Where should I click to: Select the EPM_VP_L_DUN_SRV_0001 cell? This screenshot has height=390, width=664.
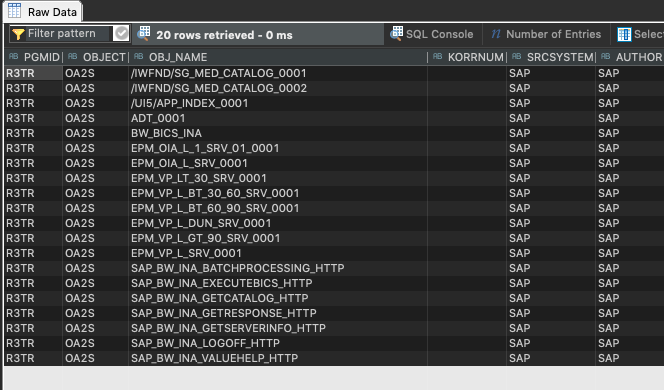278,223
